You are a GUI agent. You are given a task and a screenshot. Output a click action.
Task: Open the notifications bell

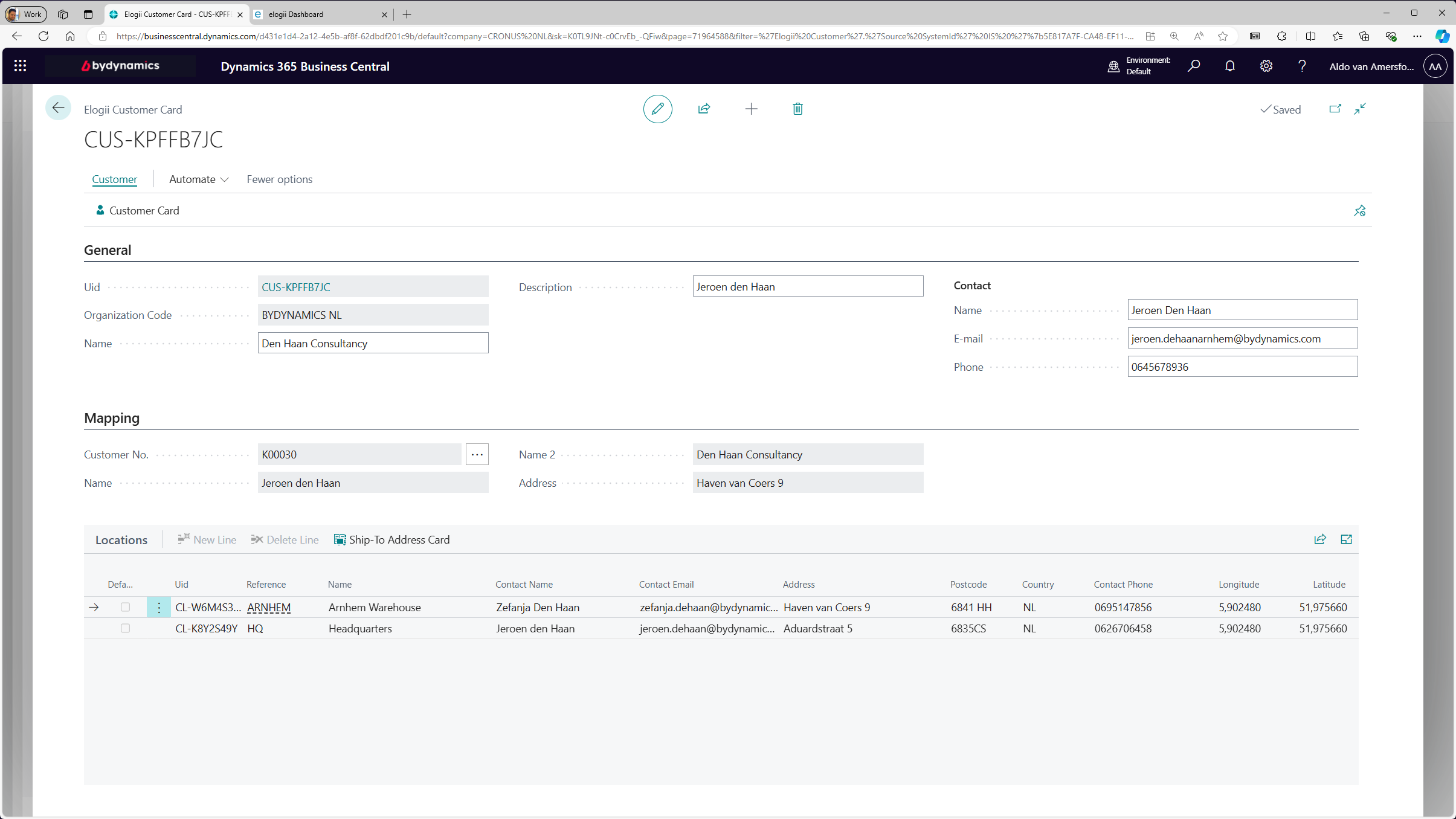point(1229,66)
